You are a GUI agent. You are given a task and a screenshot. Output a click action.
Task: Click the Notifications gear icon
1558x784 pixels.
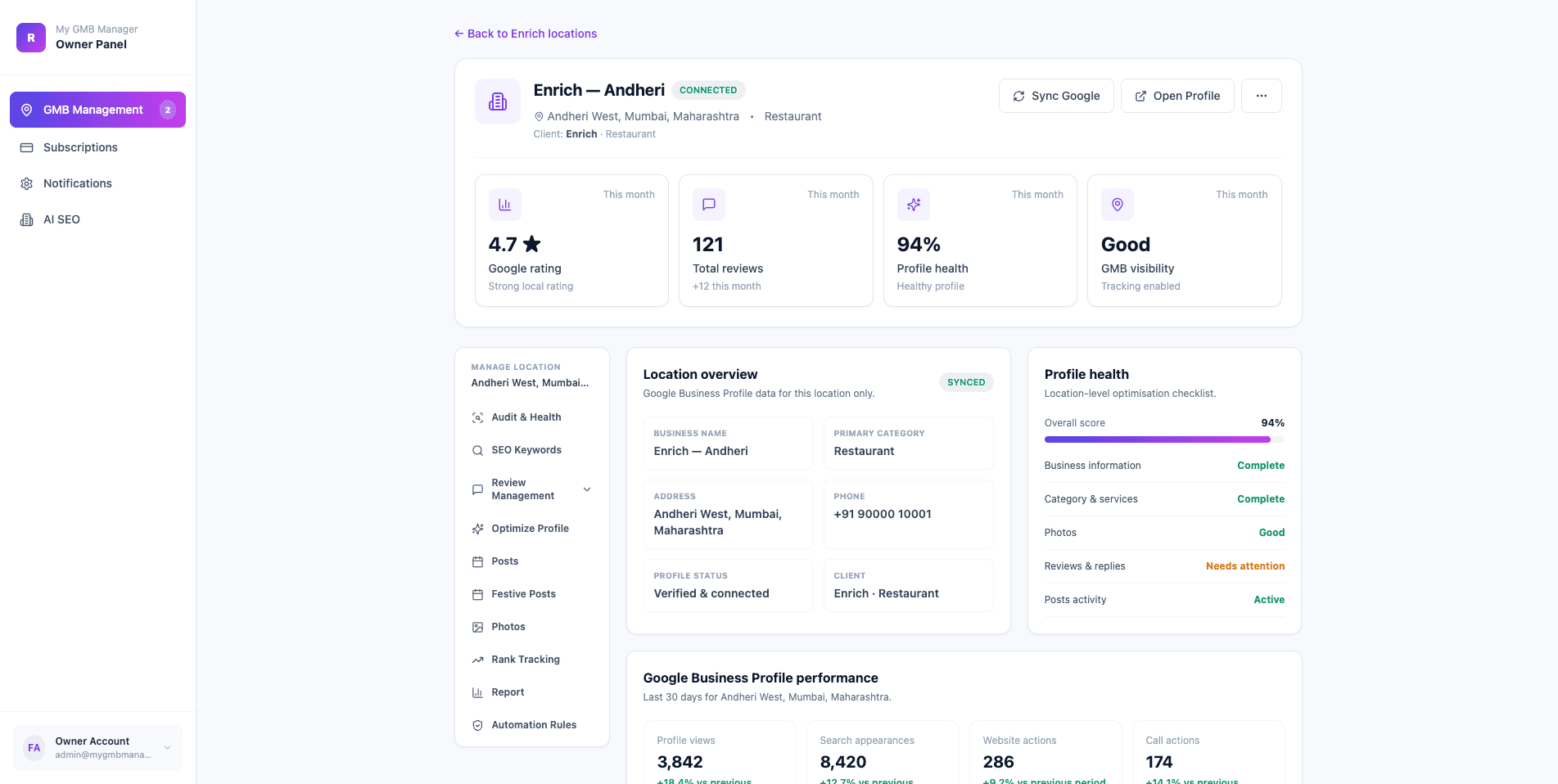[26, 183]
